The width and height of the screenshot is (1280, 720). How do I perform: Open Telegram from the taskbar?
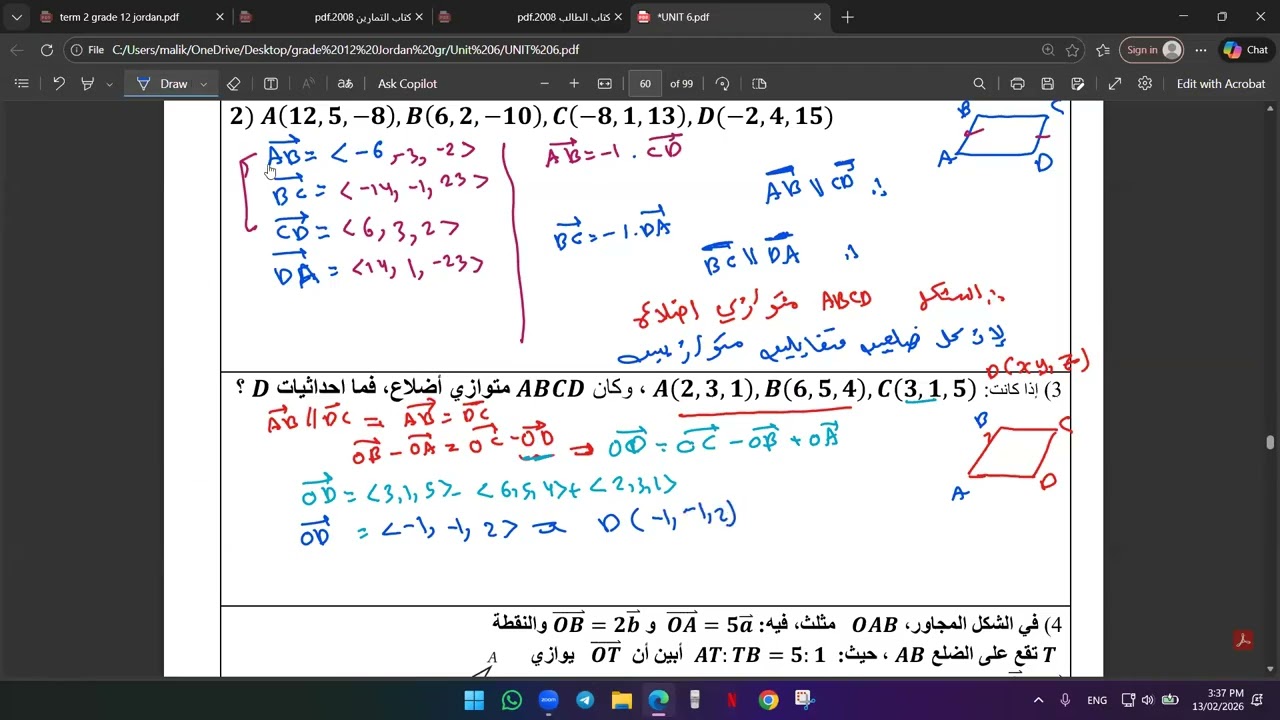[x=585, y=700]
